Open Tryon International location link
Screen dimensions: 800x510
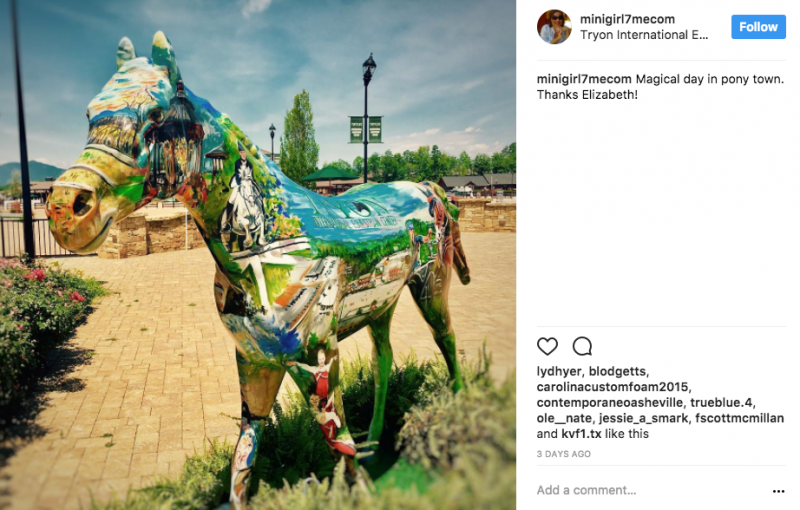pos(644,35)
